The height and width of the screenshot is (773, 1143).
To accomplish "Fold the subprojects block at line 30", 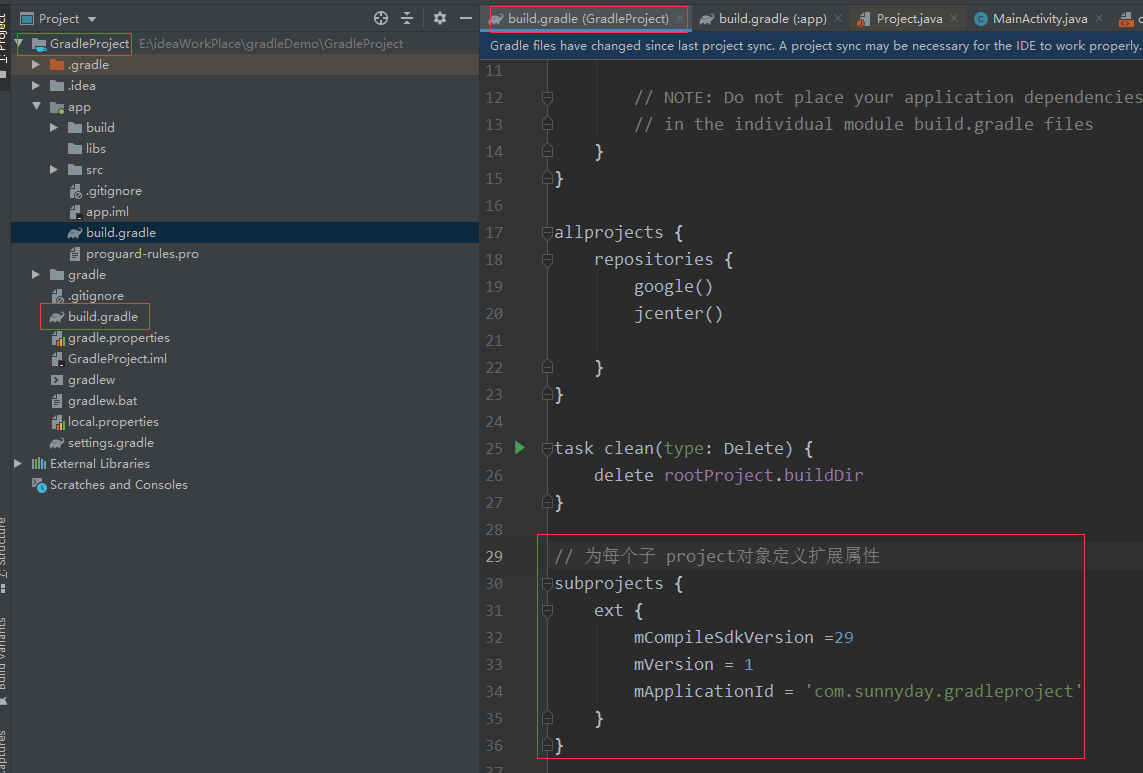I will coord(547,583).
